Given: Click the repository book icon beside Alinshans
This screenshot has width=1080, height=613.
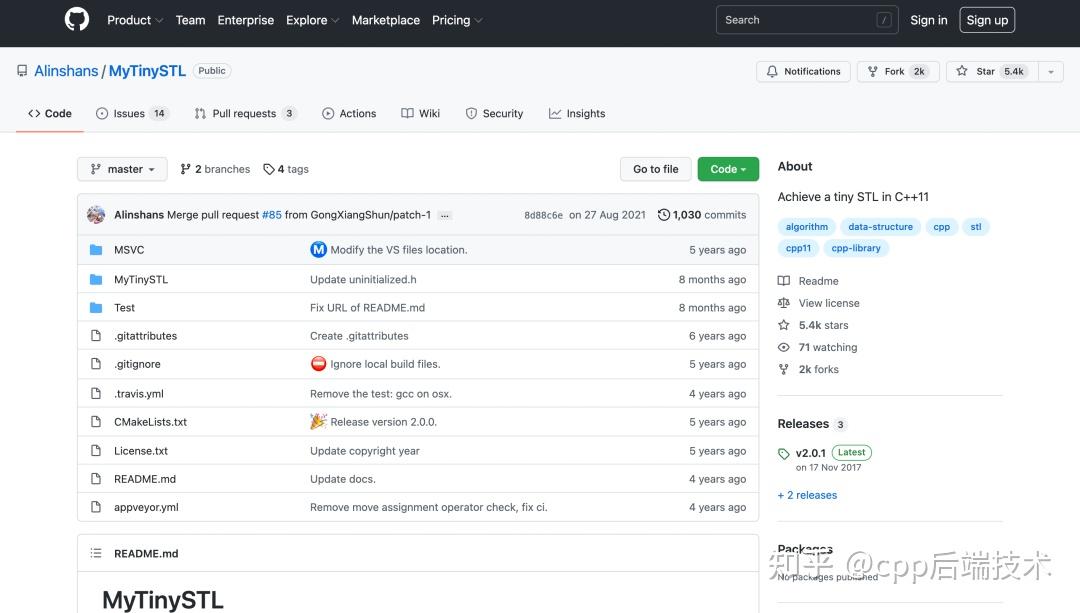Looking at the screenshot, I should 22,71.
